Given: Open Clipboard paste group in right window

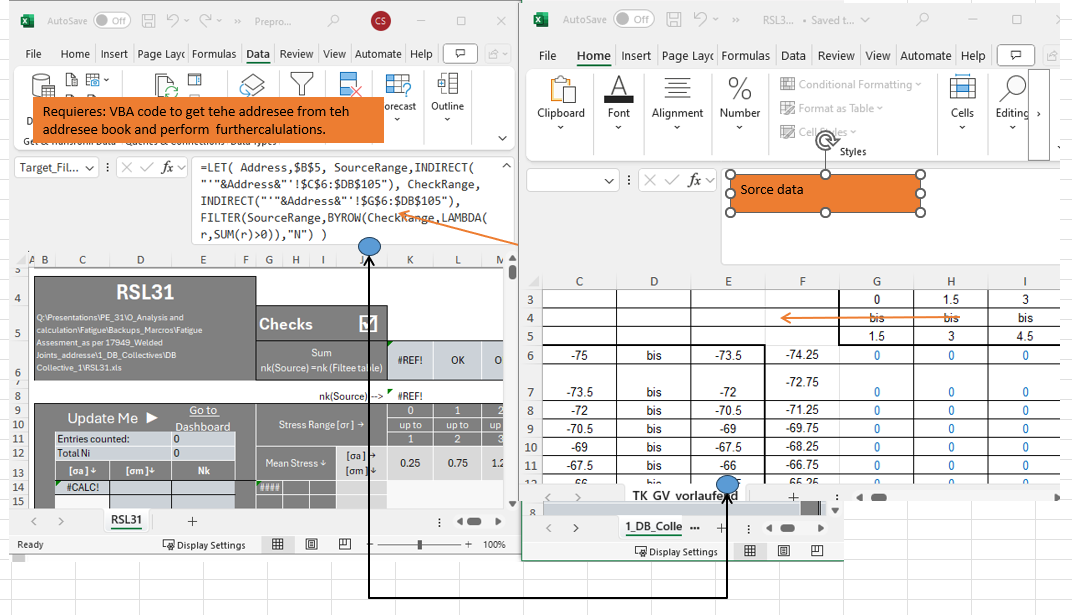Looking at the screenshot, I should click(561, 90).
